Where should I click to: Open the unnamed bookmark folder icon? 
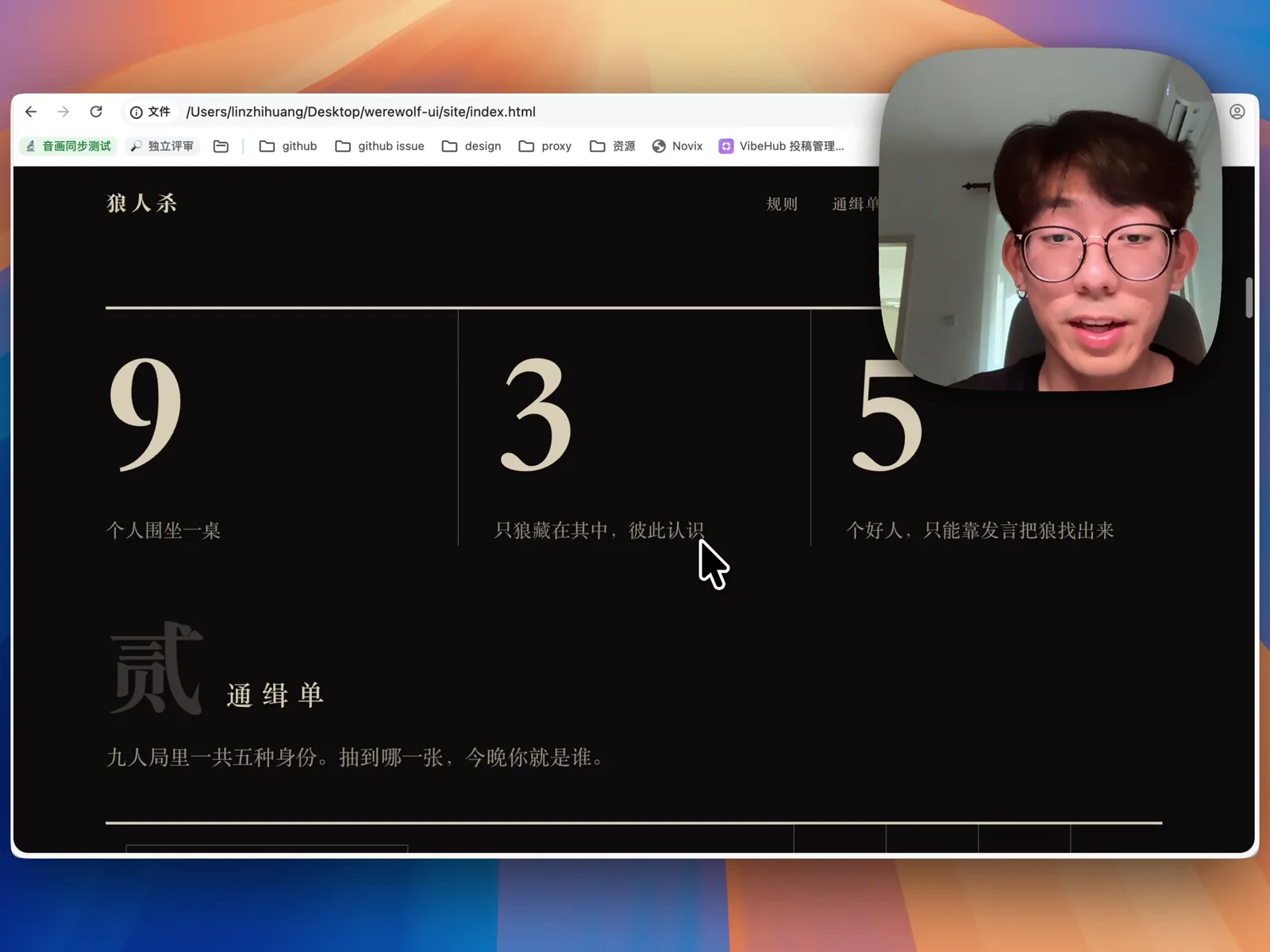click(221, 146)
